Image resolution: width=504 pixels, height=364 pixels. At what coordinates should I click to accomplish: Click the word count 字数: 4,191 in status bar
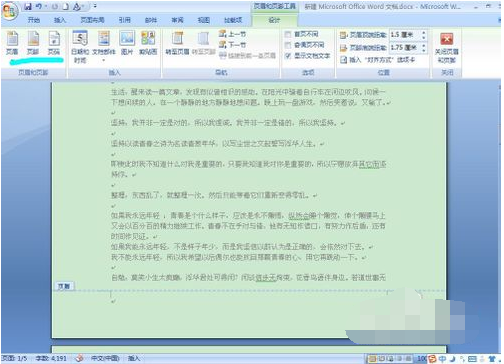(x=51, y=358)
